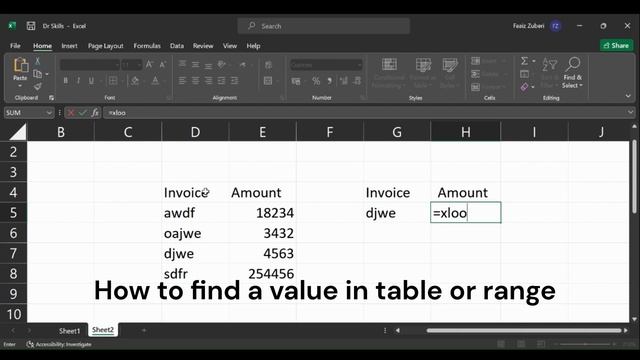Open Feaiz Zuberi account avatar
Viewport: 640px width, 360px height.
pyautogui.click(x=555, y=26)
